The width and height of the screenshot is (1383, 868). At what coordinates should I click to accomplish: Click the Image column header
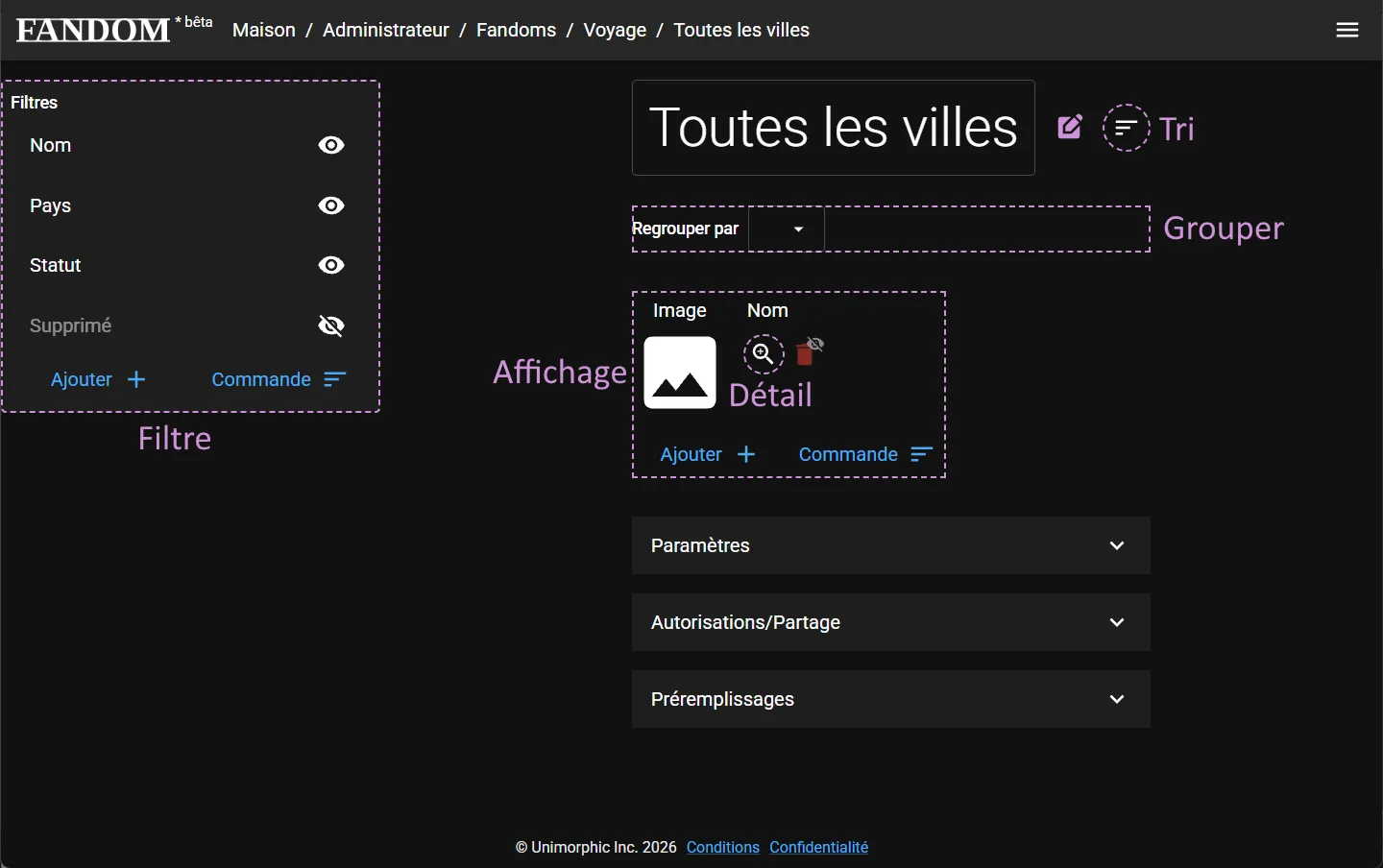coord(680,310)
